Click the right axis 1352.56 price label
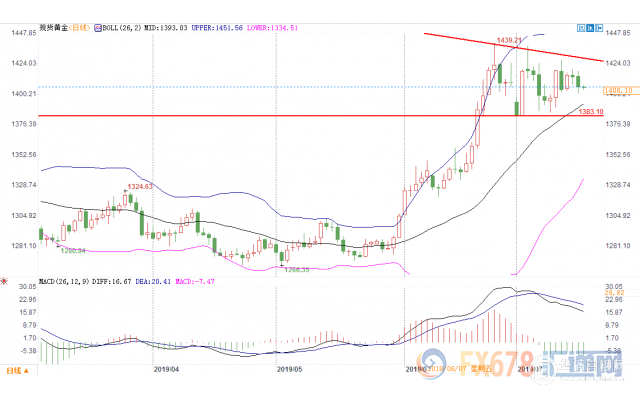This screenshot has height=400, width=640. click(x=618, y=155)
